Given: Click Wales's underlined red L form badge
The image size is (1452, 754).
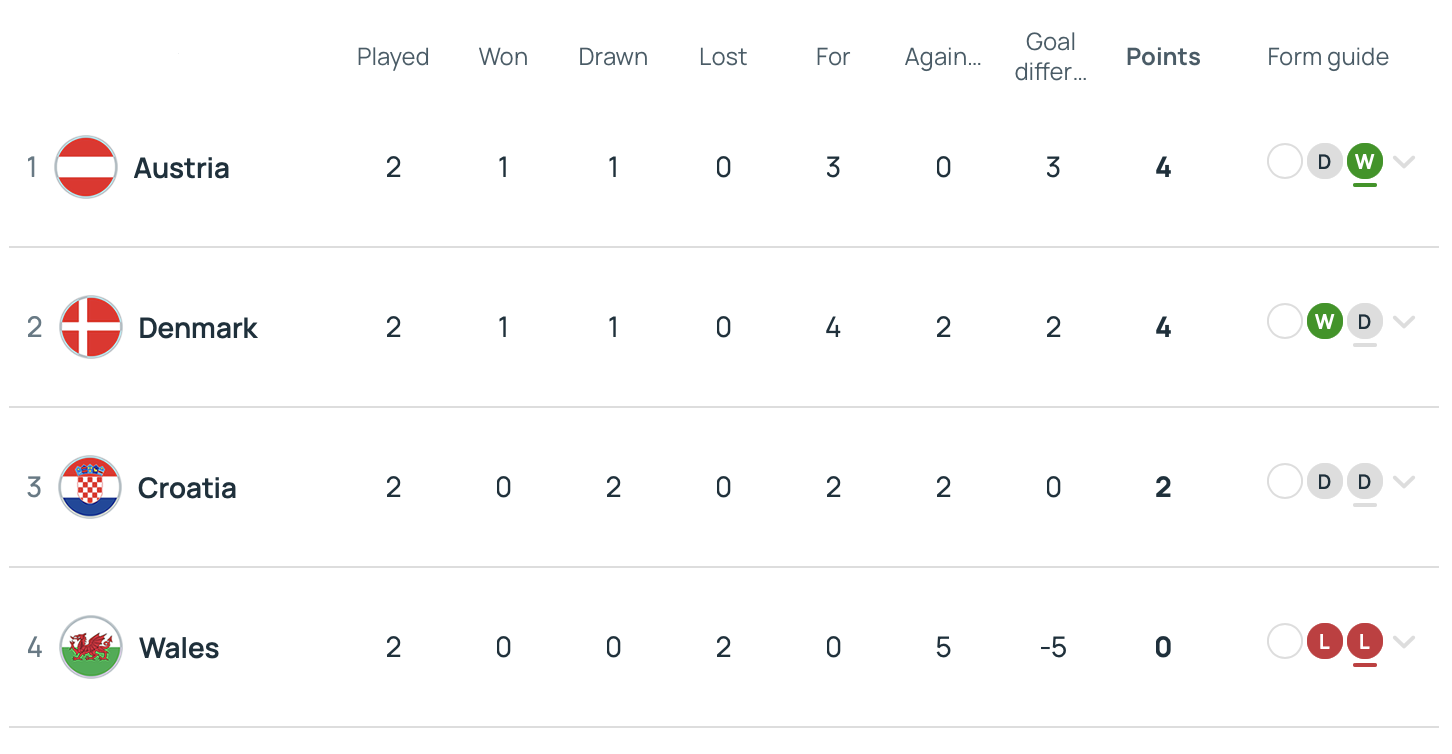Looking at the screenshot, I should coord(1364,641).
